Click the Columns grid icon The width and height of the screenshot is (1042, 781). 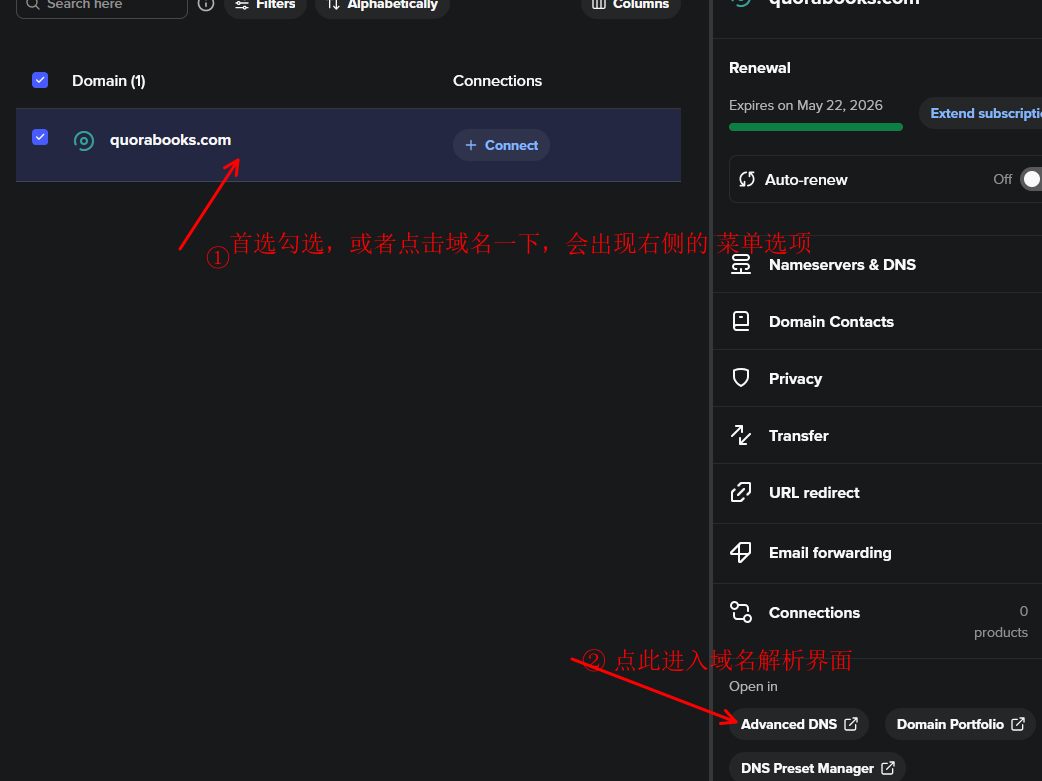click(599, 5)
